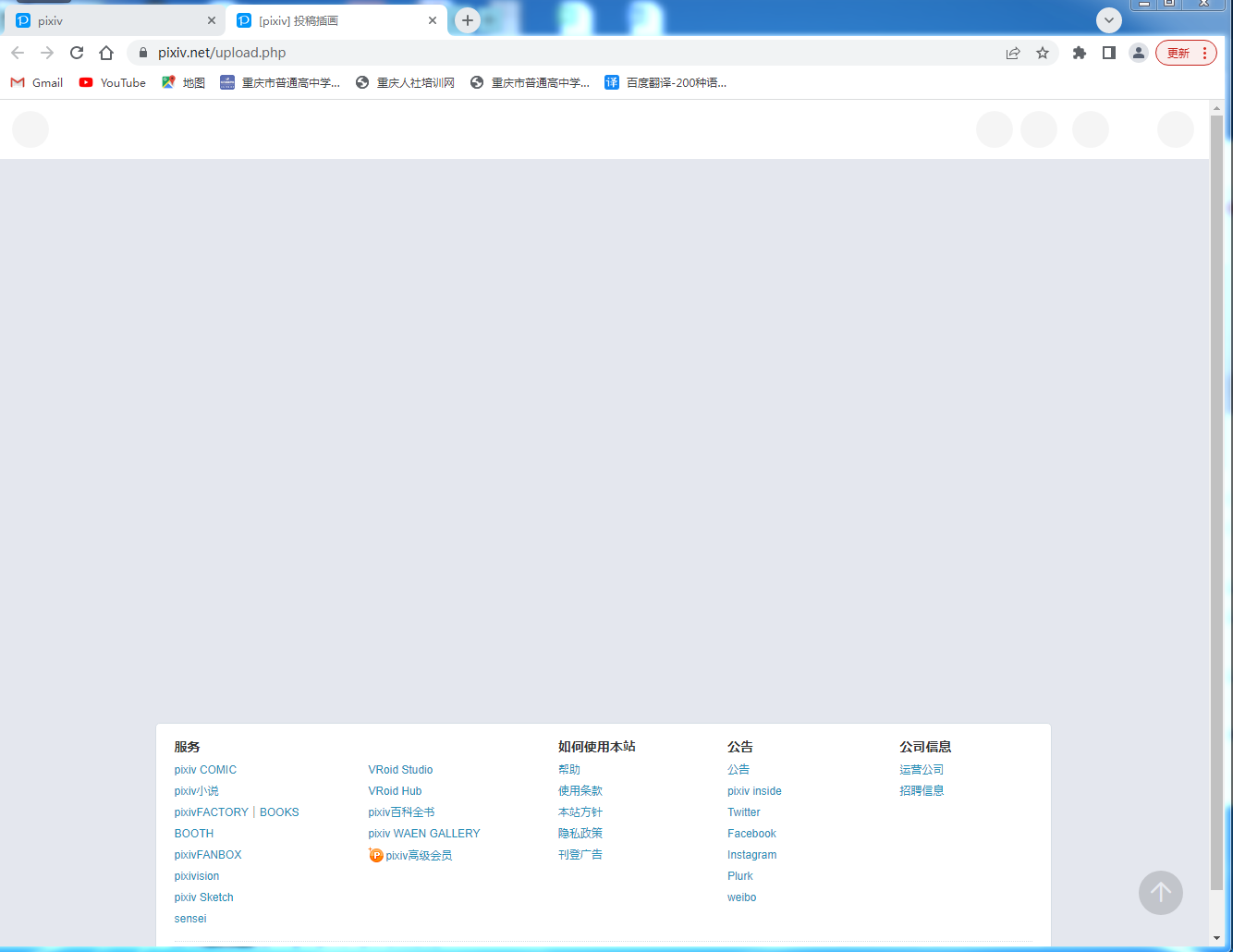Image resolution: width=1233 pixels, height=952 pixels.
Task: Open the user profile avatar icon
Action: [x=1139, y=53]
